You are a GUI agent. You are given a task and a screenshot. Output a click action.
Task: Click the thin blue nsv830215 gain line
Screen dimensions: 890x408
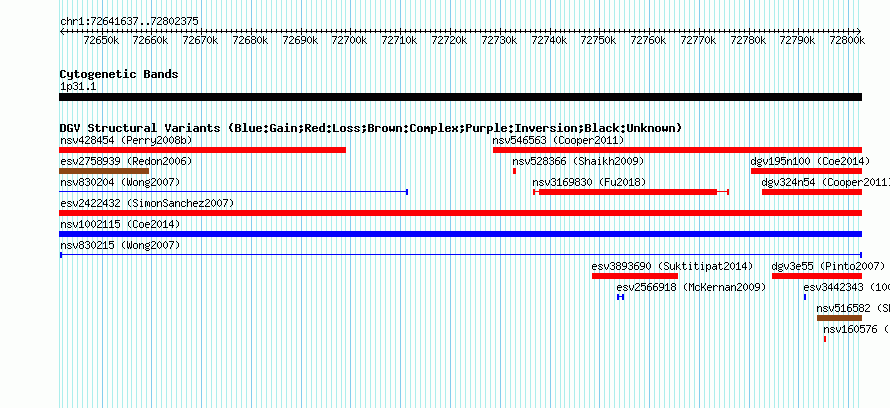point(460,255)
